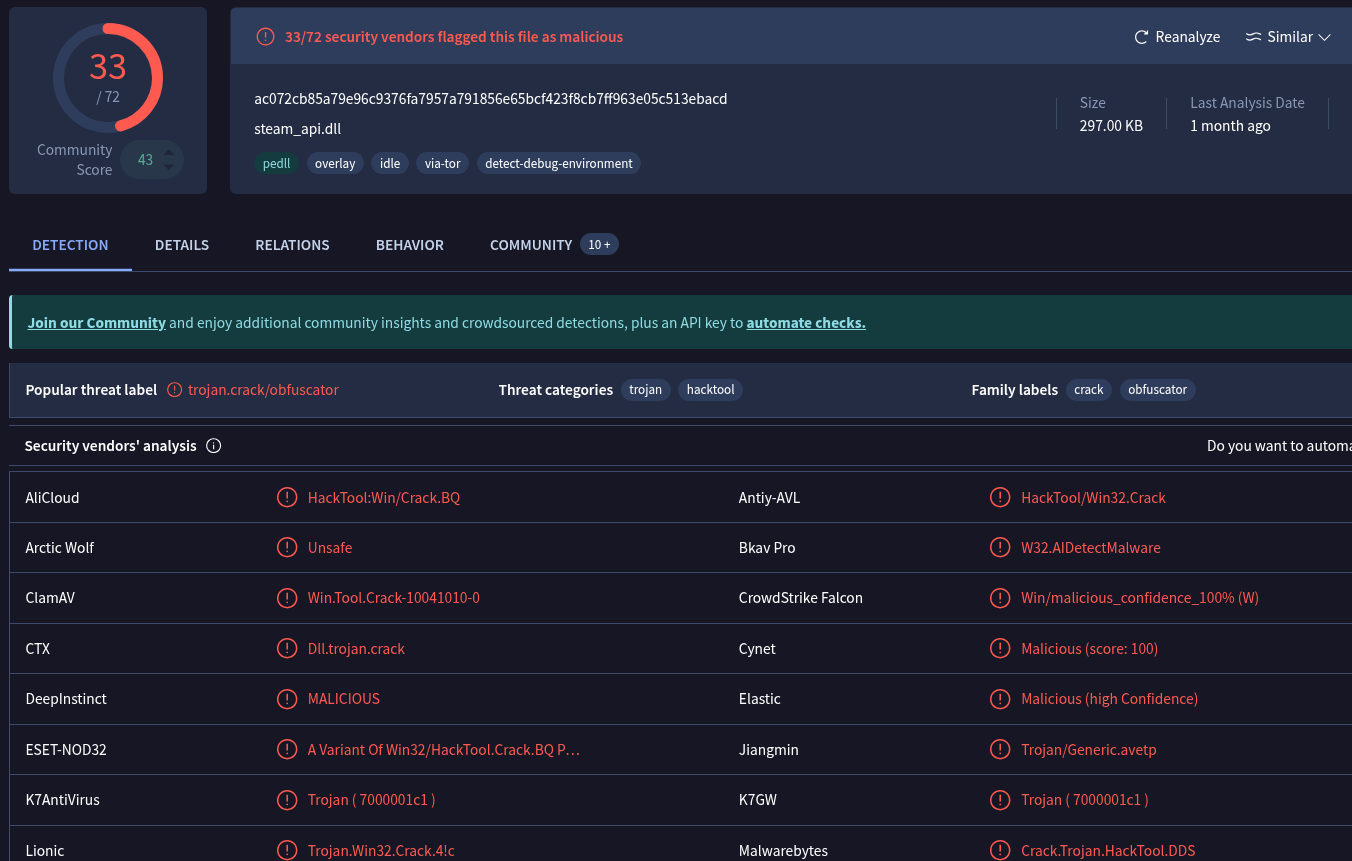Click the K7AntiVirus detection alert icon

[x=287, y=799]
